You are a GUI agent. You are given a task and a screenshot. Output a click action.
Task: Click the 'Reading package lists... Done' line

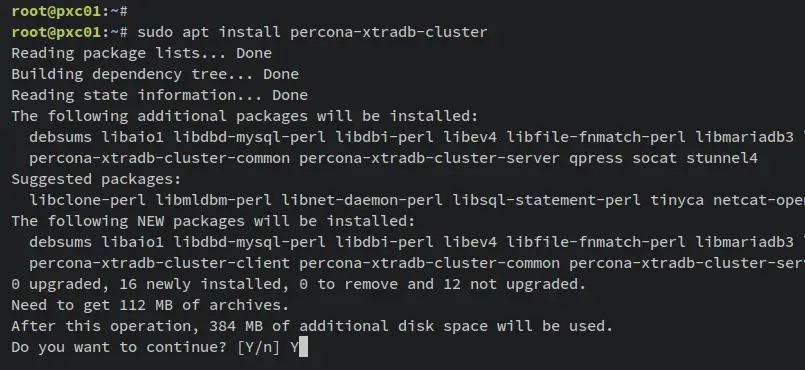142,53
